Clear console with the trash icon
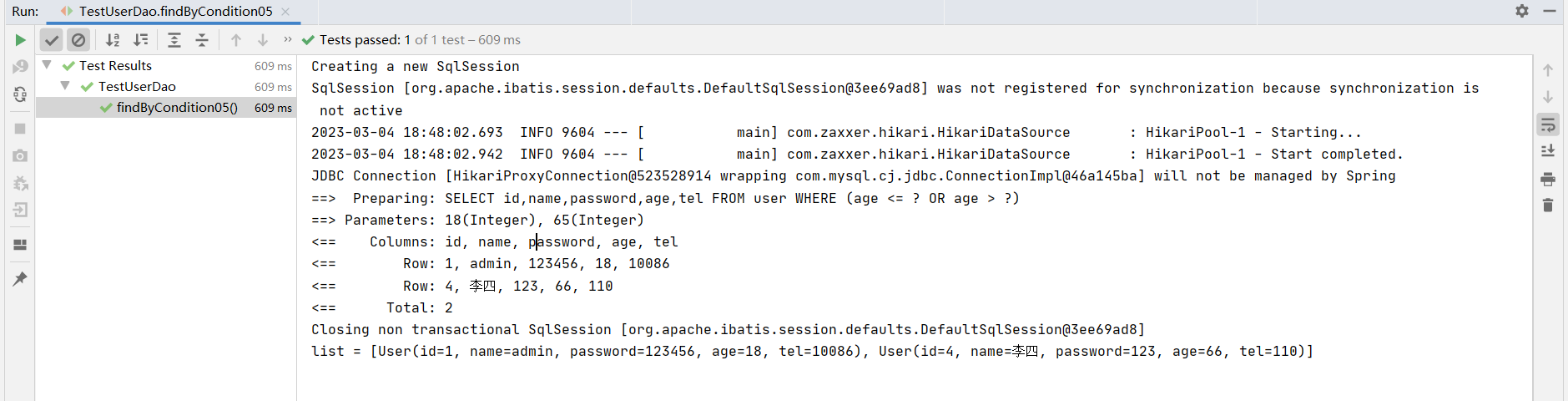1568x401 pixels. point(1548,206)
